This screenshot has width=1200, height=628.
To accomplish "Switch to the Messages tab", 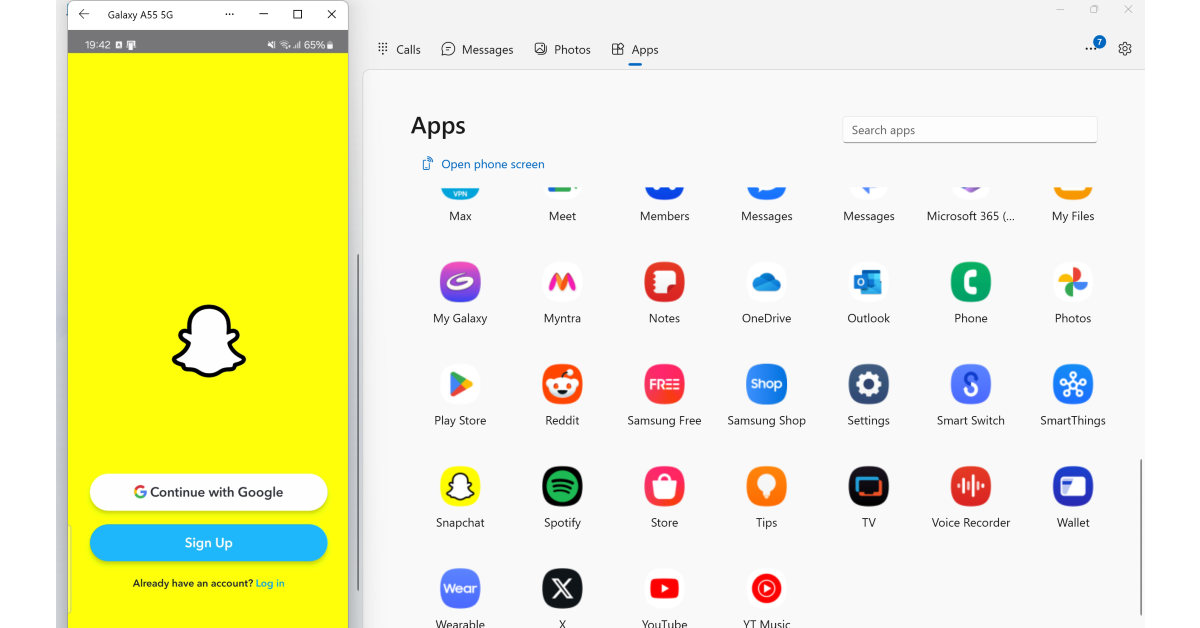I will click(477, 49).
